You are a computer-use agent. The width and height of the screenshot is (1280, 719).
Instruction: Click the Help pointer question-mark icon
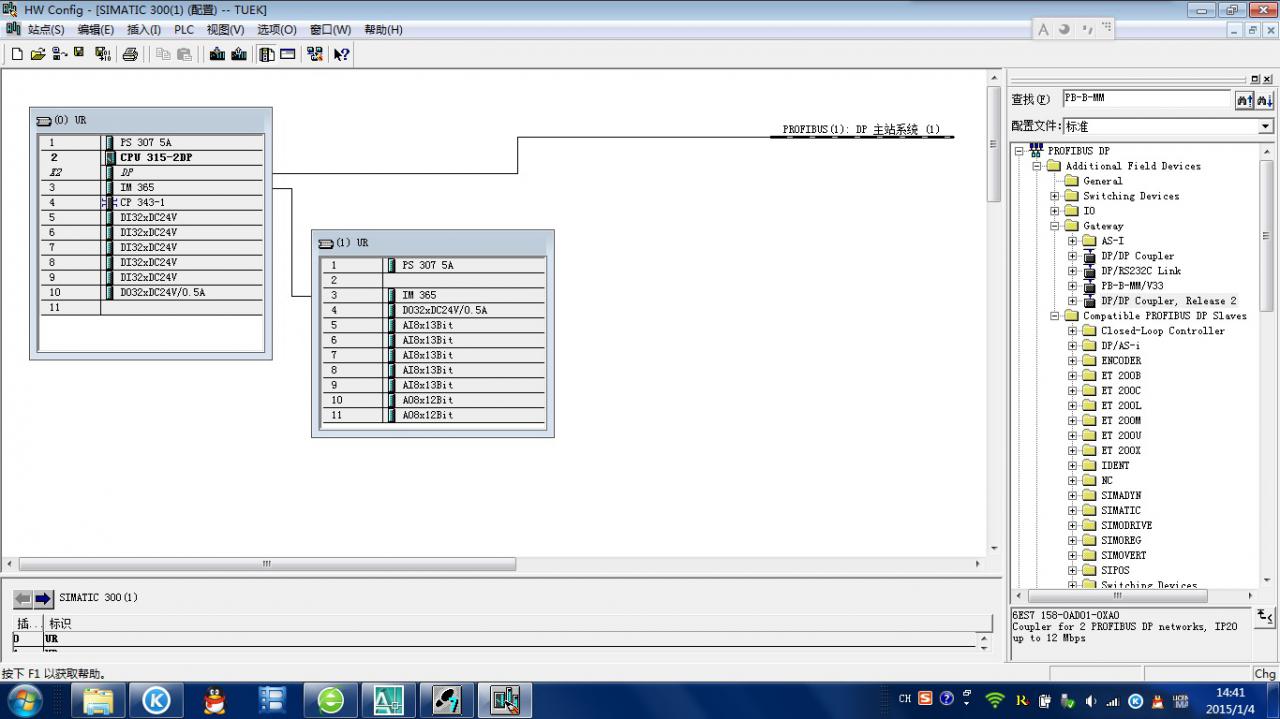(341, 54)
